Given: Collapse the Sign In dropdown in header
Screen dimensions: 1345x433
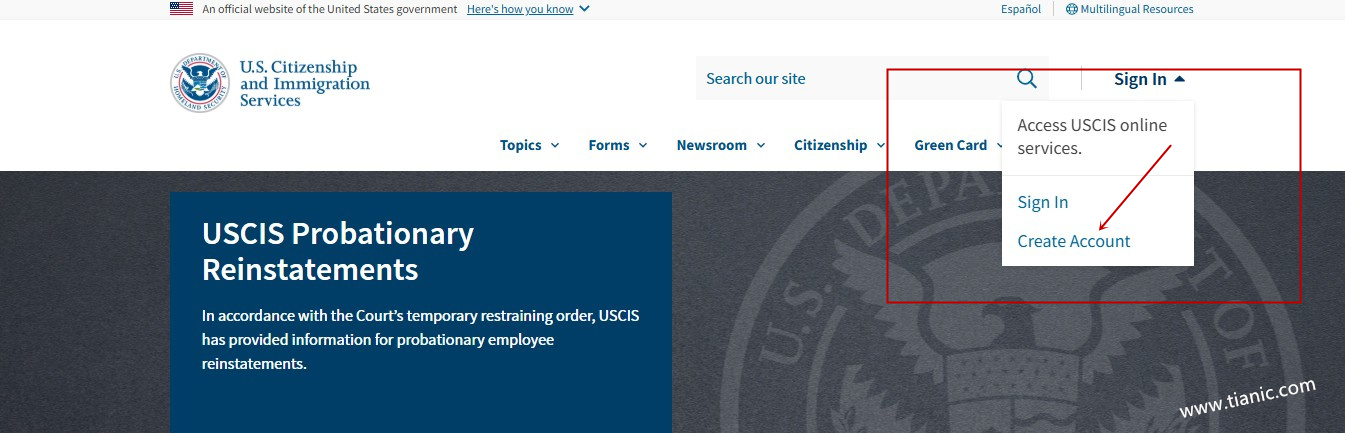Looking at the screenshot, I should click(1150, 79).
